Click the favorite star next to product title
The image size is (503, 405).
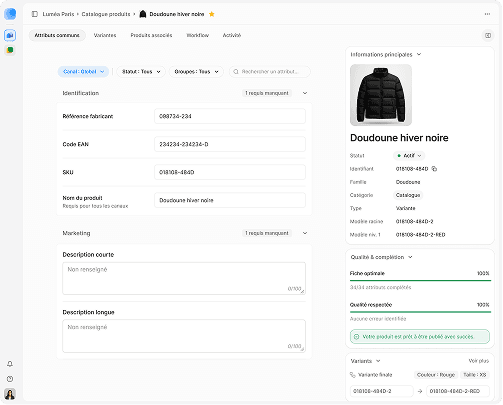211,14
